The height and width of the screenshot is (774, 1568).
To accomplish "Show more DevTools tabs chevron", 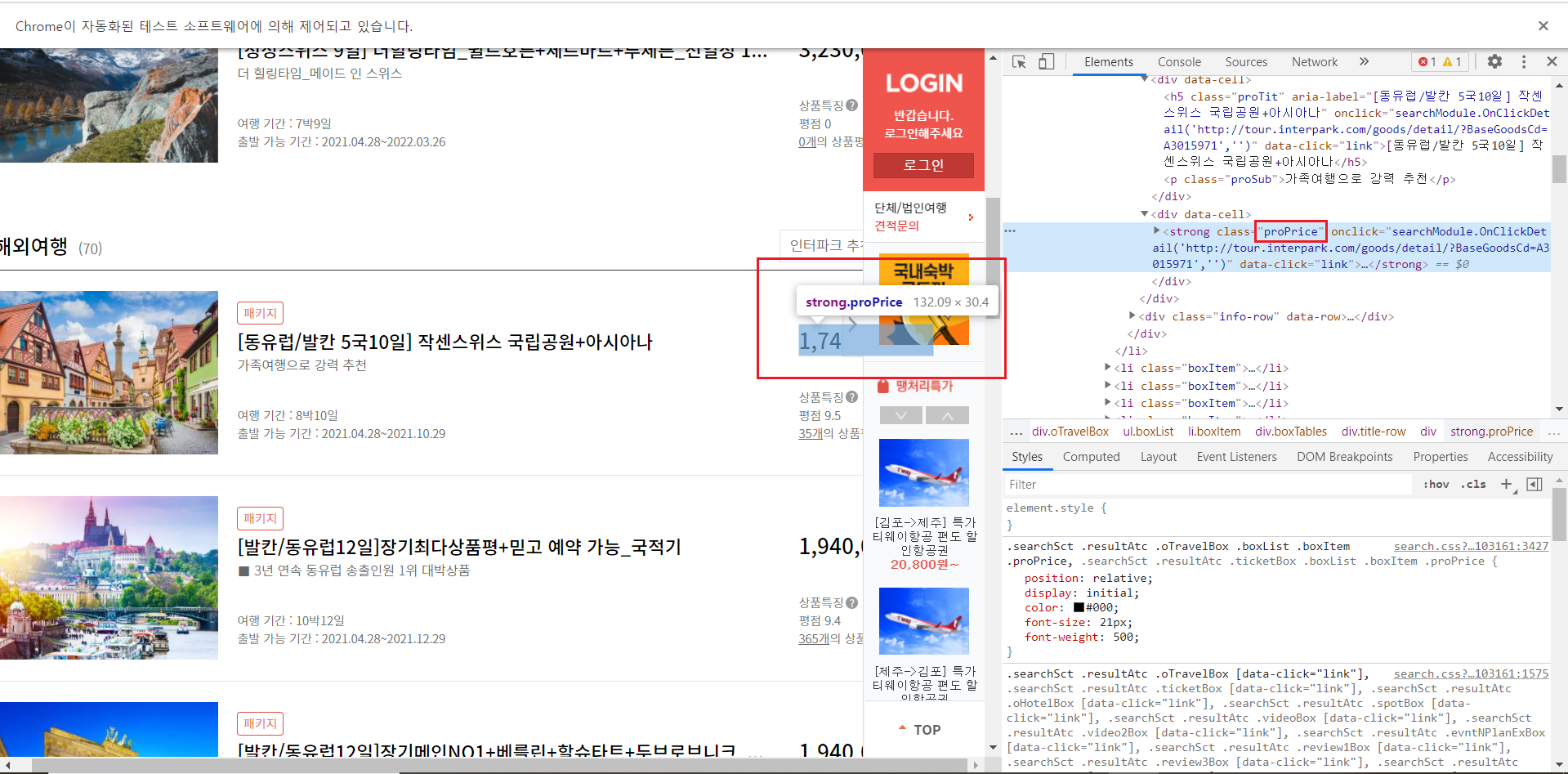I will coord(1364,61).
